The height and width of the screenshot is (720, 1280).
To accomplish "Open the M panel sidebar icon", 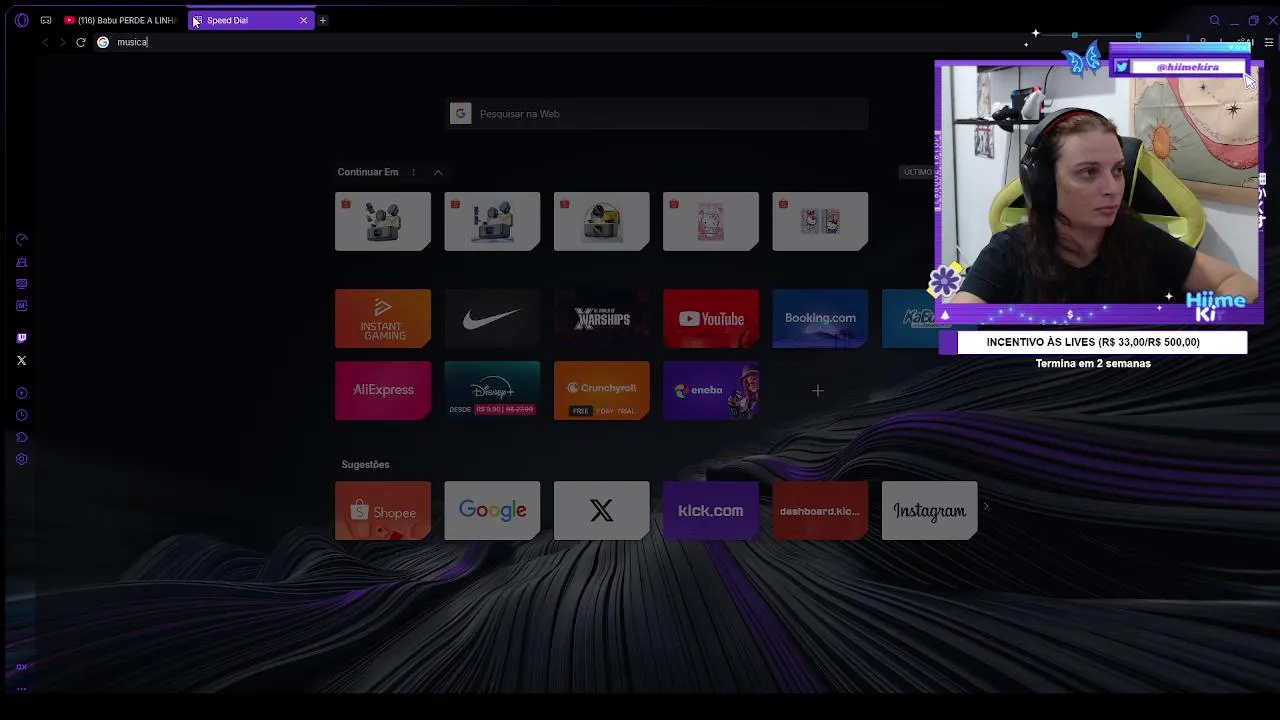I will click(x=22, y=306).
